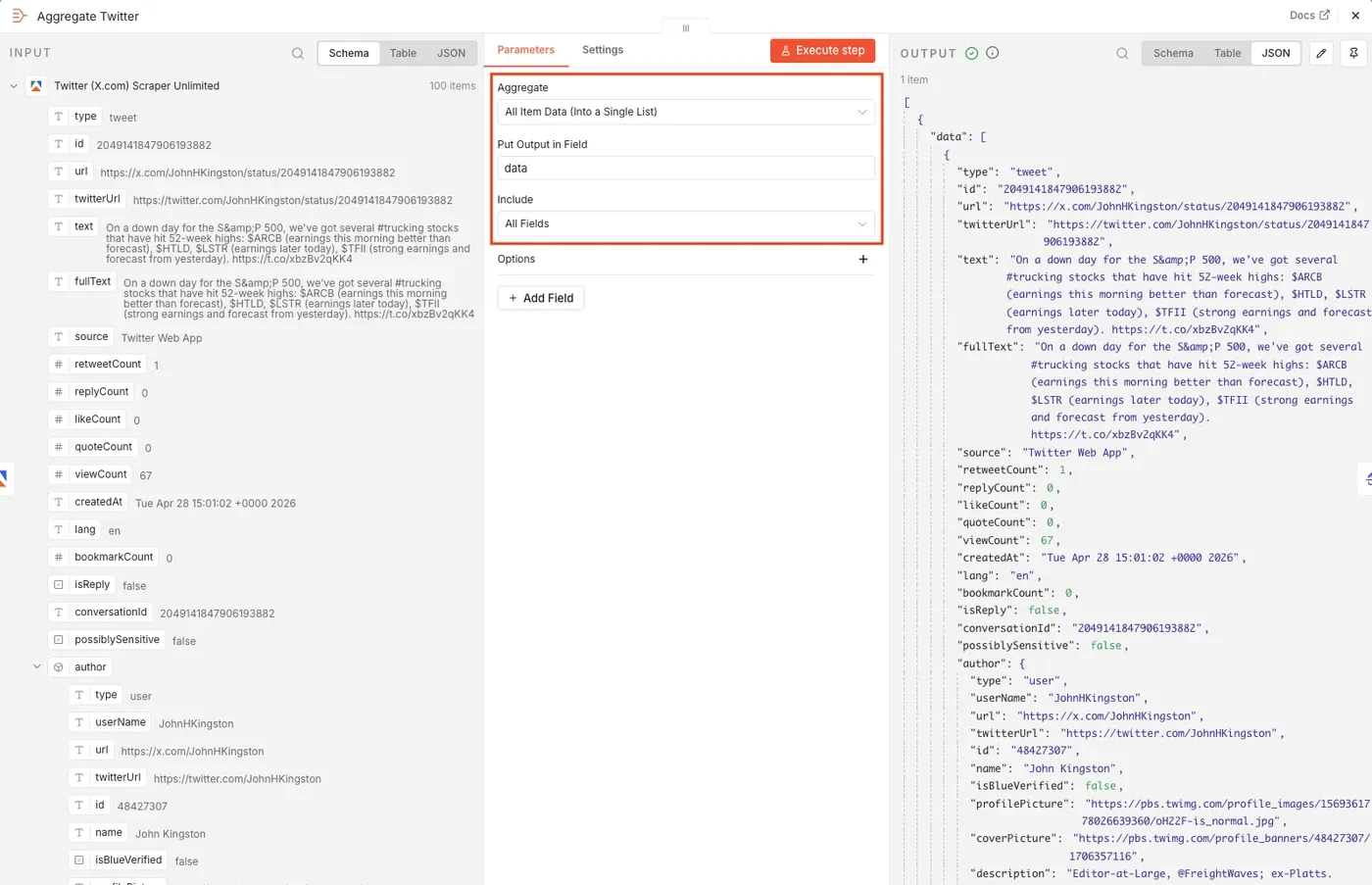Switch output view to JSON
The width and height of the screenshot is (1372, 885).
click(1276, 53)
